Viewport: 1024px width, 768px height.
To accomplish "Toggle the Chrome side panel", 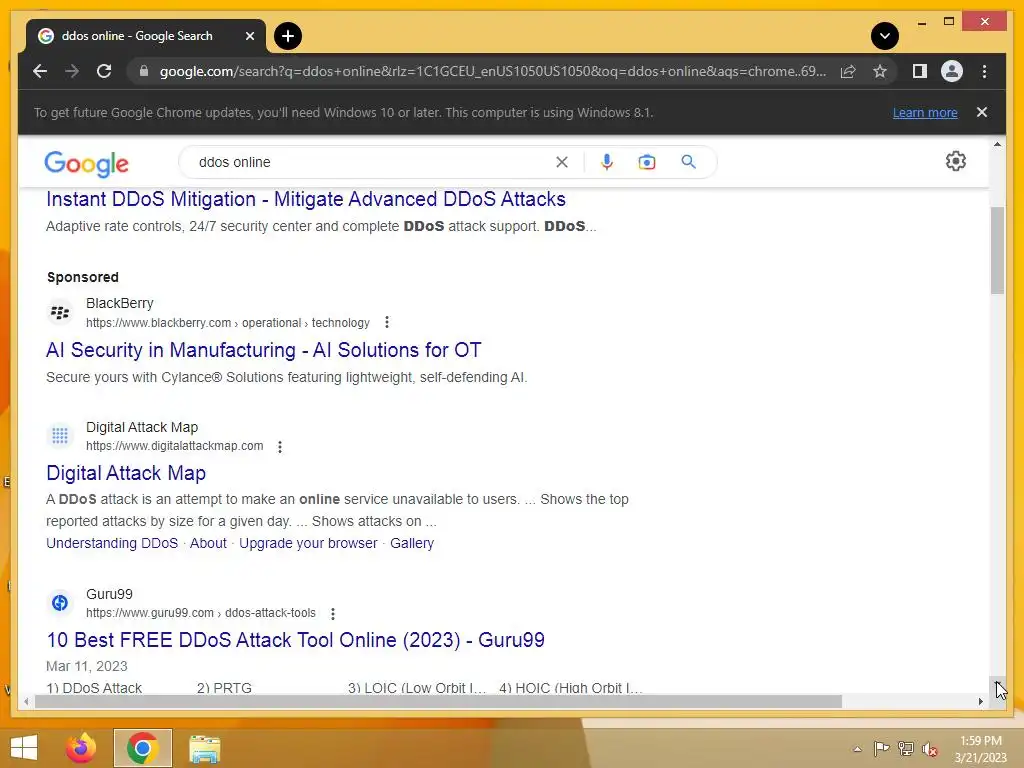I will tap(920, 71).
